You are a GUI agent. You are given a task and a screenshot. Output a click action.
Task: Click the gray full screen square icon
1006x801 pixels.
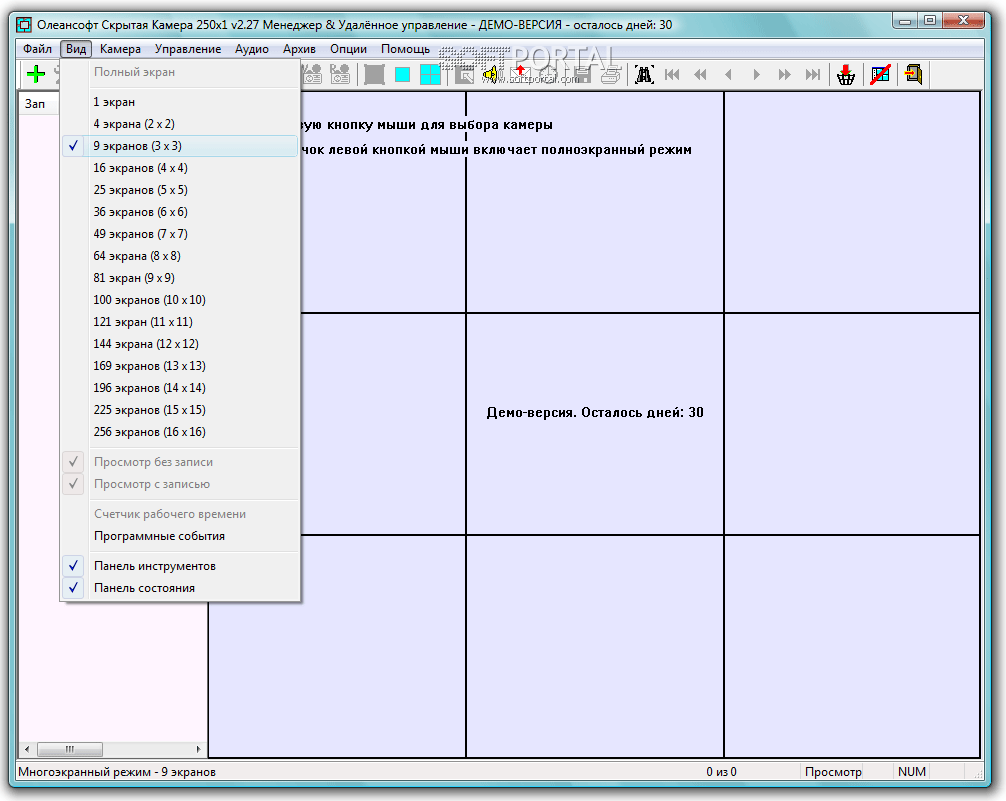click(374, 74)
